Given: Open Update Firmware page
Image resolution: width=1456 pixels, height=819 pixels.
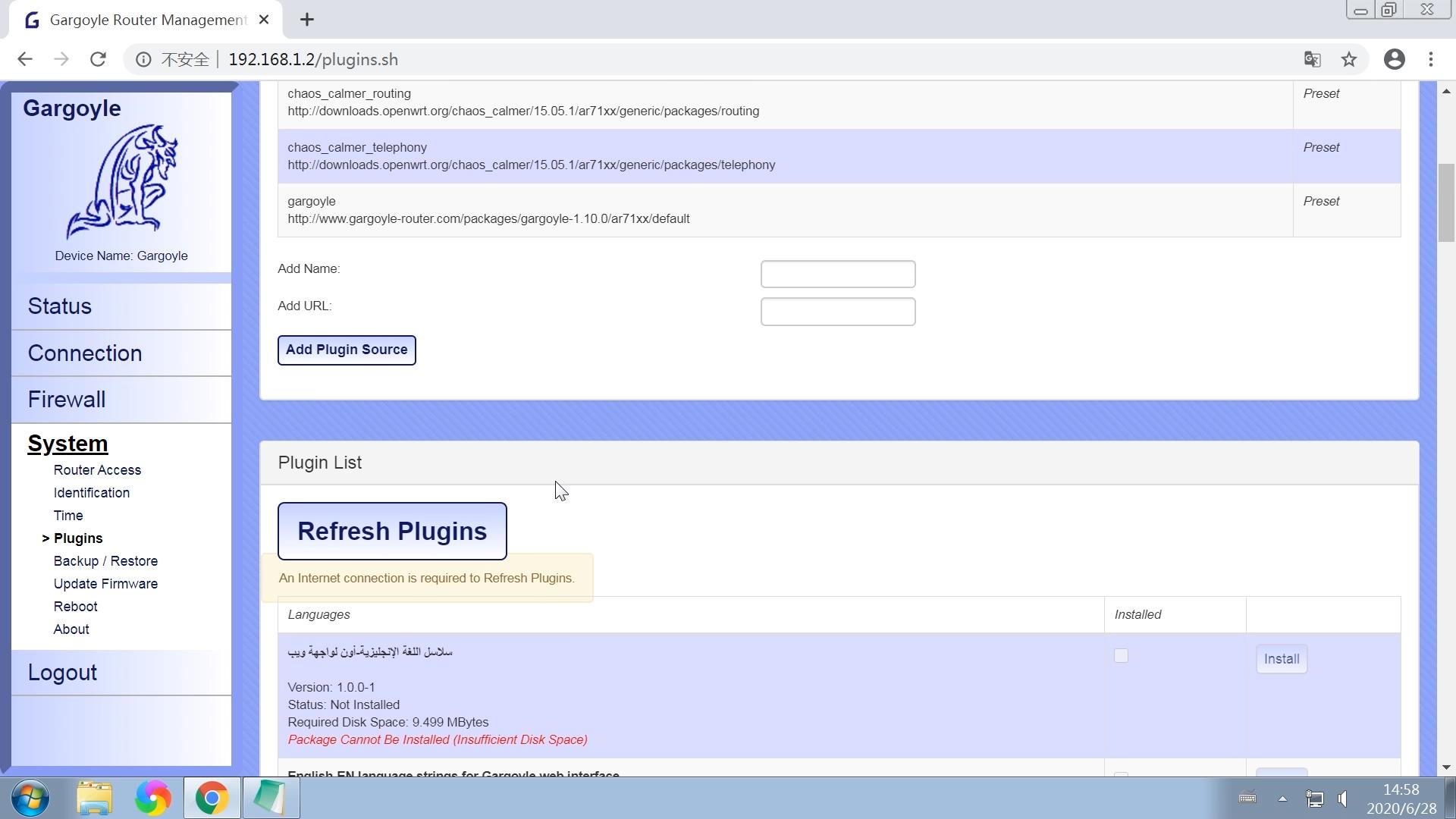Looking at the screenshot, I should 105,584.
